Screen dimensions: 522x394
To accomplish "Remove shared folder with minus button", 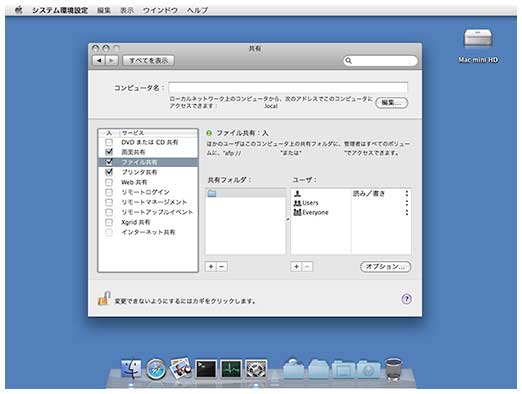I will pos(222,266).
